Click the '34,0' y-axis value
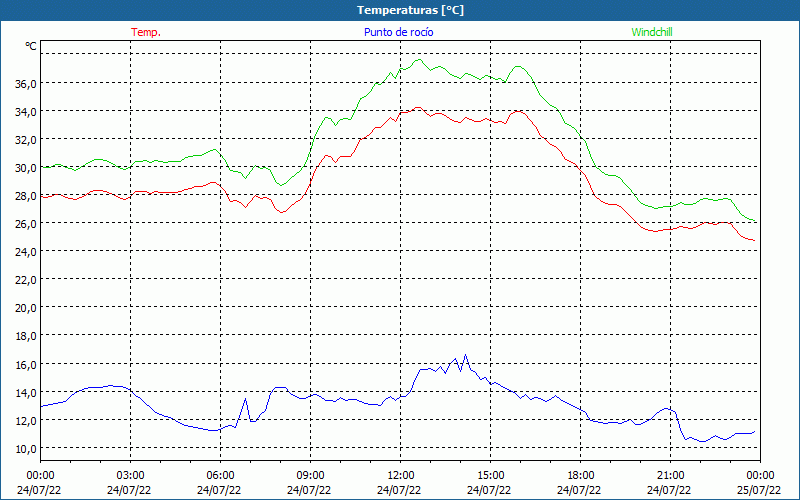Screen dimensions: 800x500 26,112
